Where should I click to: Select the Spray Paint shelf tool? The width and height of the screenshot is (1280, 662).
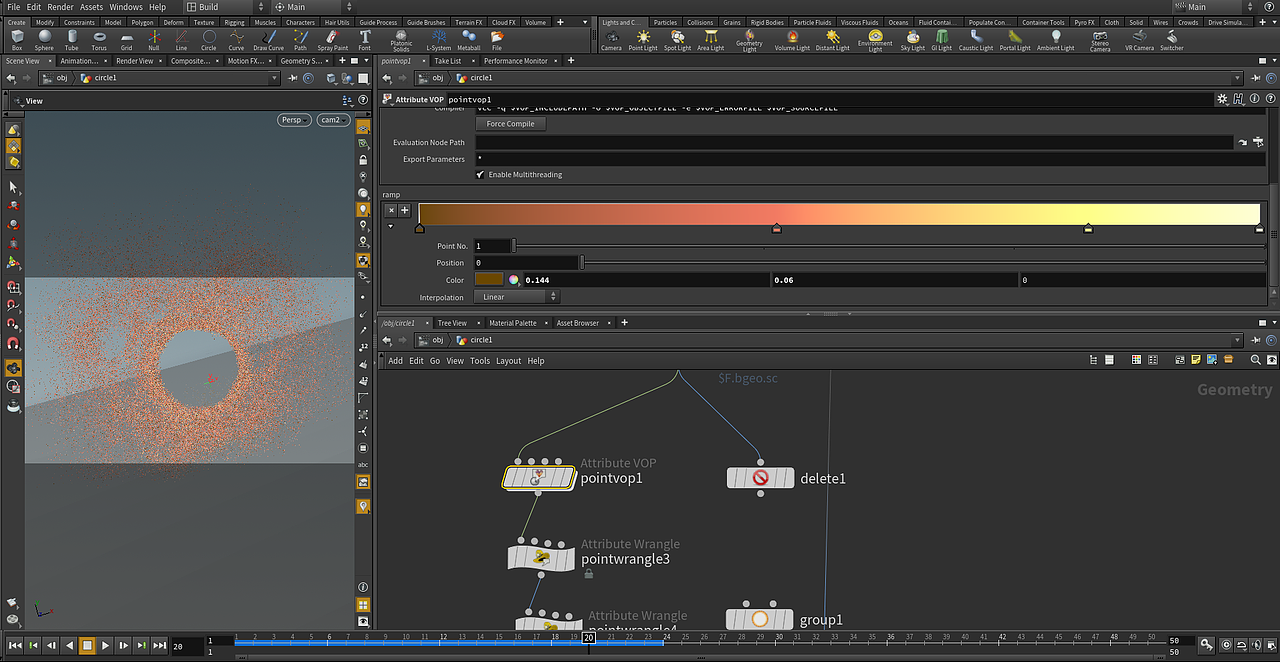[333, 40]
